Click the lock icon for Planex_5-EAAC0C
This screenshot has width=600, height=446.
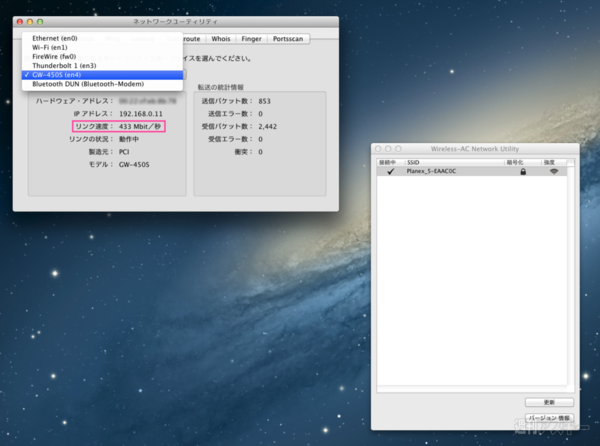pyautogui.click(x=522, y=172)
